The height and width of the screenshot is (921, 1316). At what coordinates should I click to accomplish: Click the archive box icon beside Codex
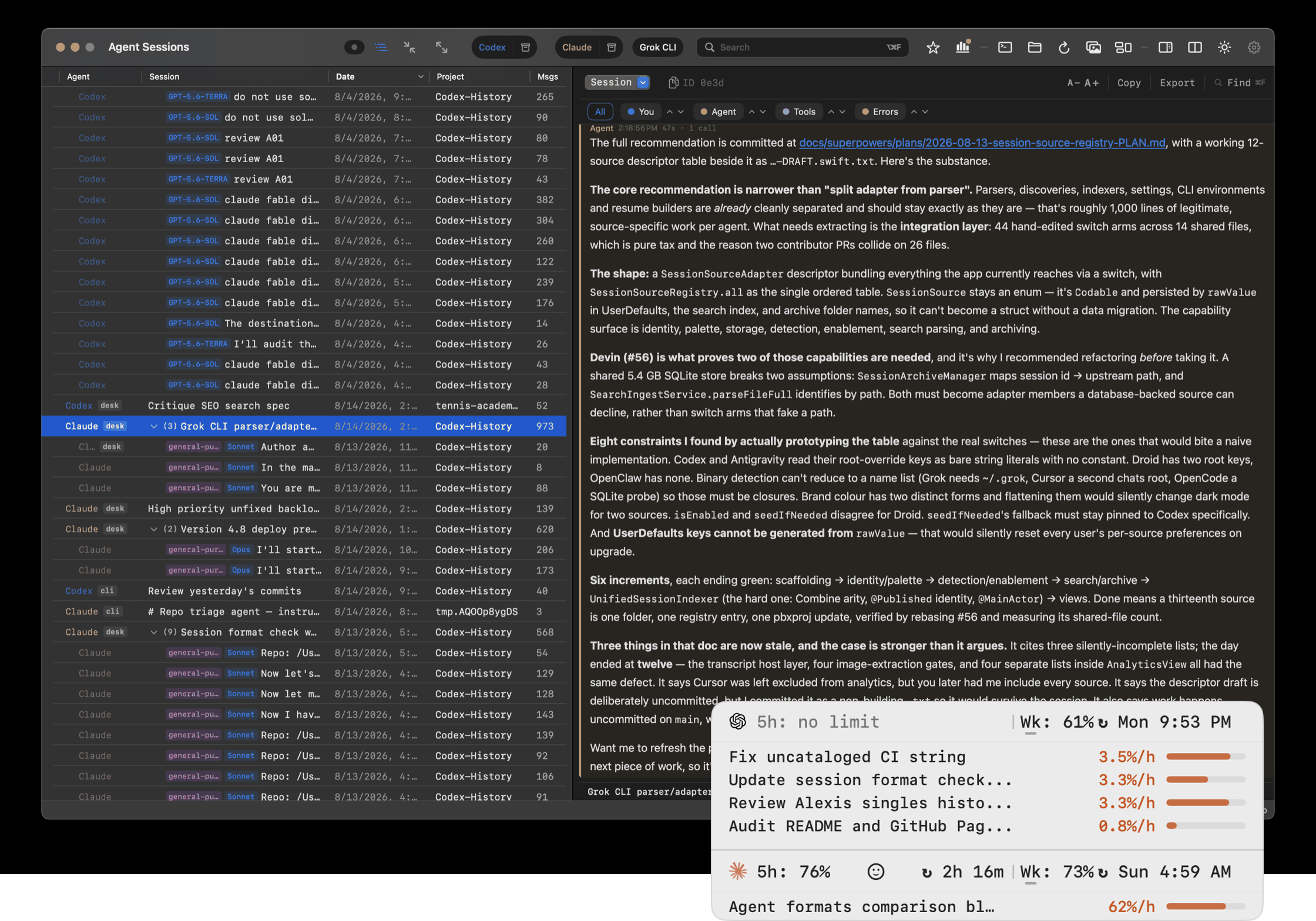525,47
